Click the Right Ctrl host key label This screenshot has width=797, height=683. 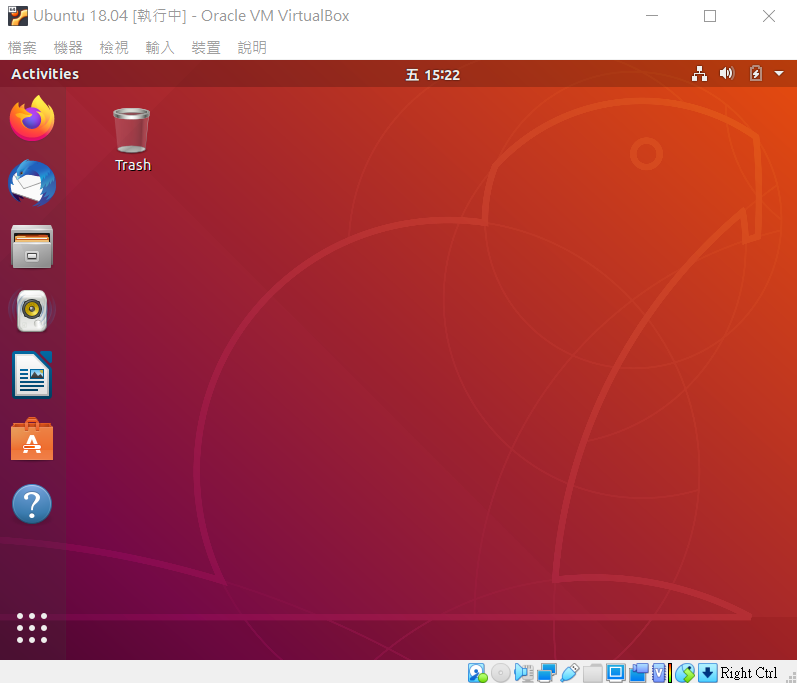[x=749, y=672]
